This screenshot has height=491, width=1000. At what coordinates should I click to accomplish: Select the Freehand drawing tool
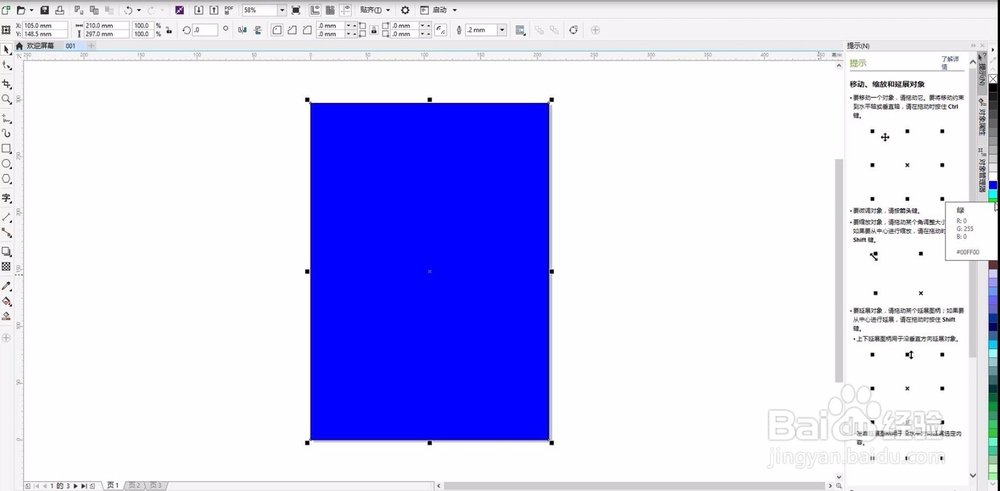pyautogui.click(x=6, y=119)
